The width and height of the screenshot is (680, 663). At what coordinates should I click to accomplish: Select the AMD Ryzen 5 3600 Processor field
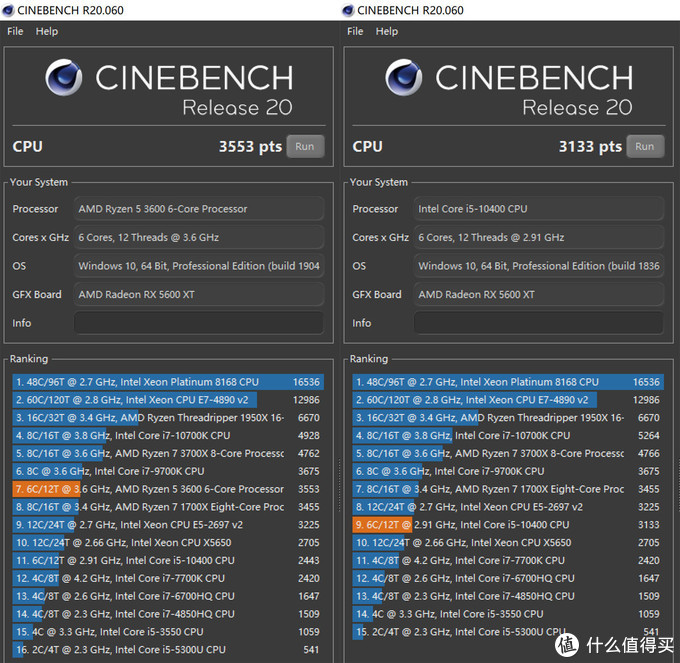tap(198, 209)
